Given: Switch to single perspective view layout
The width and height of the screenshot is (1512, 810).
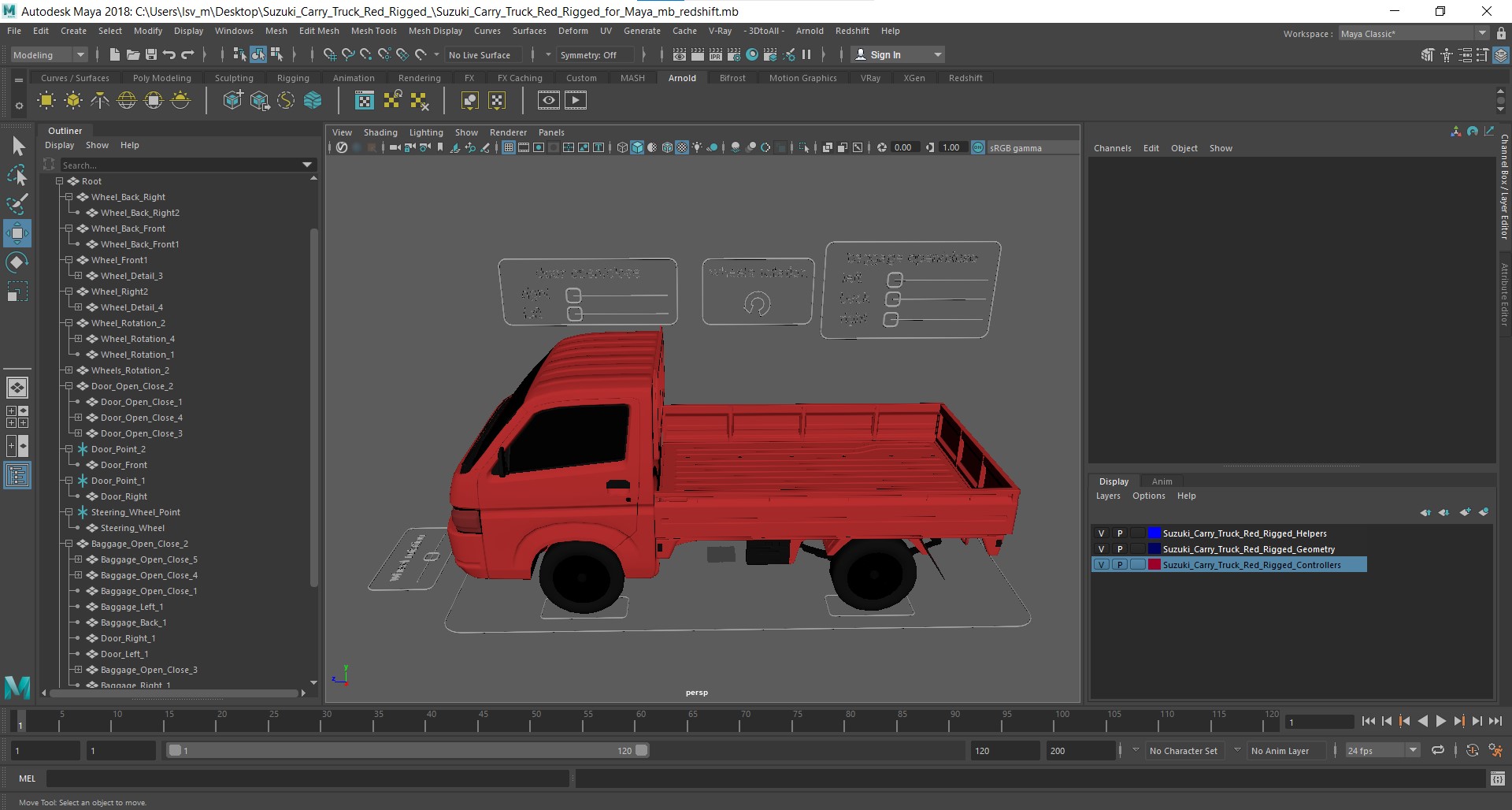Looking at the screenshot, I should [17, 388].
